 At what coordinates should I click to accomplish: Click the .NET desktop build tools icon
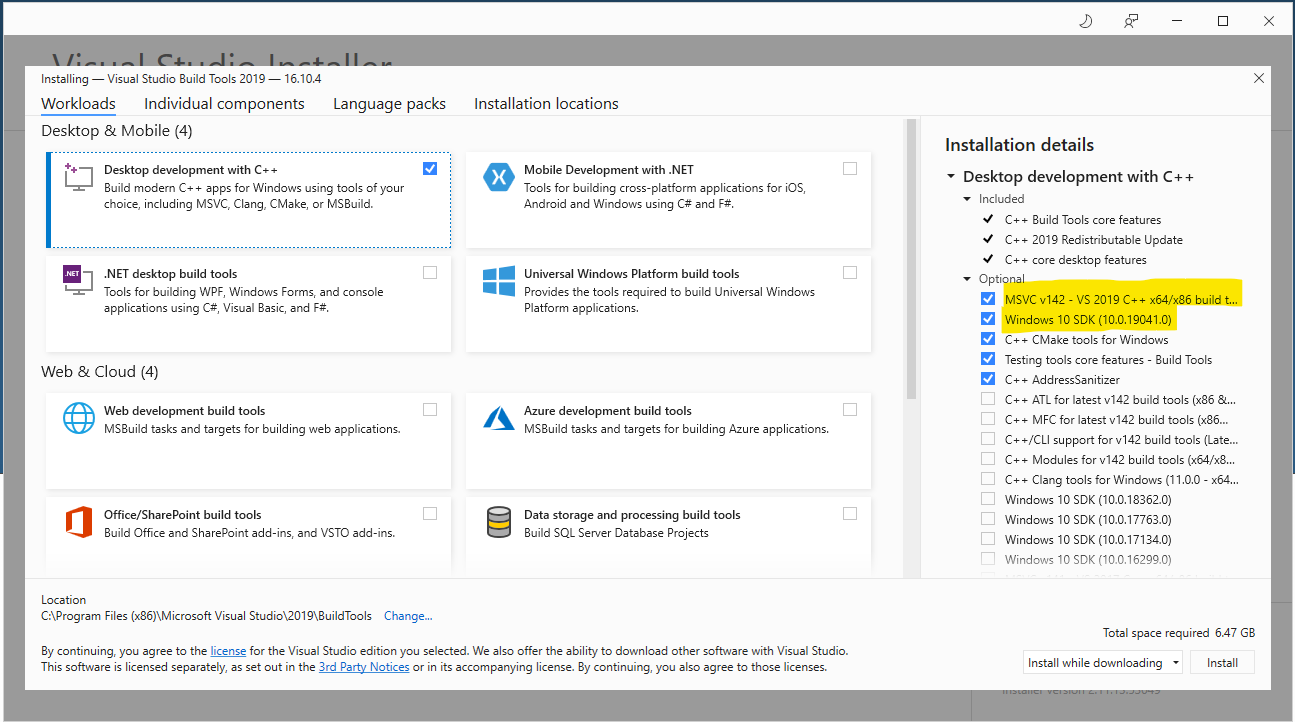[78, 281]
